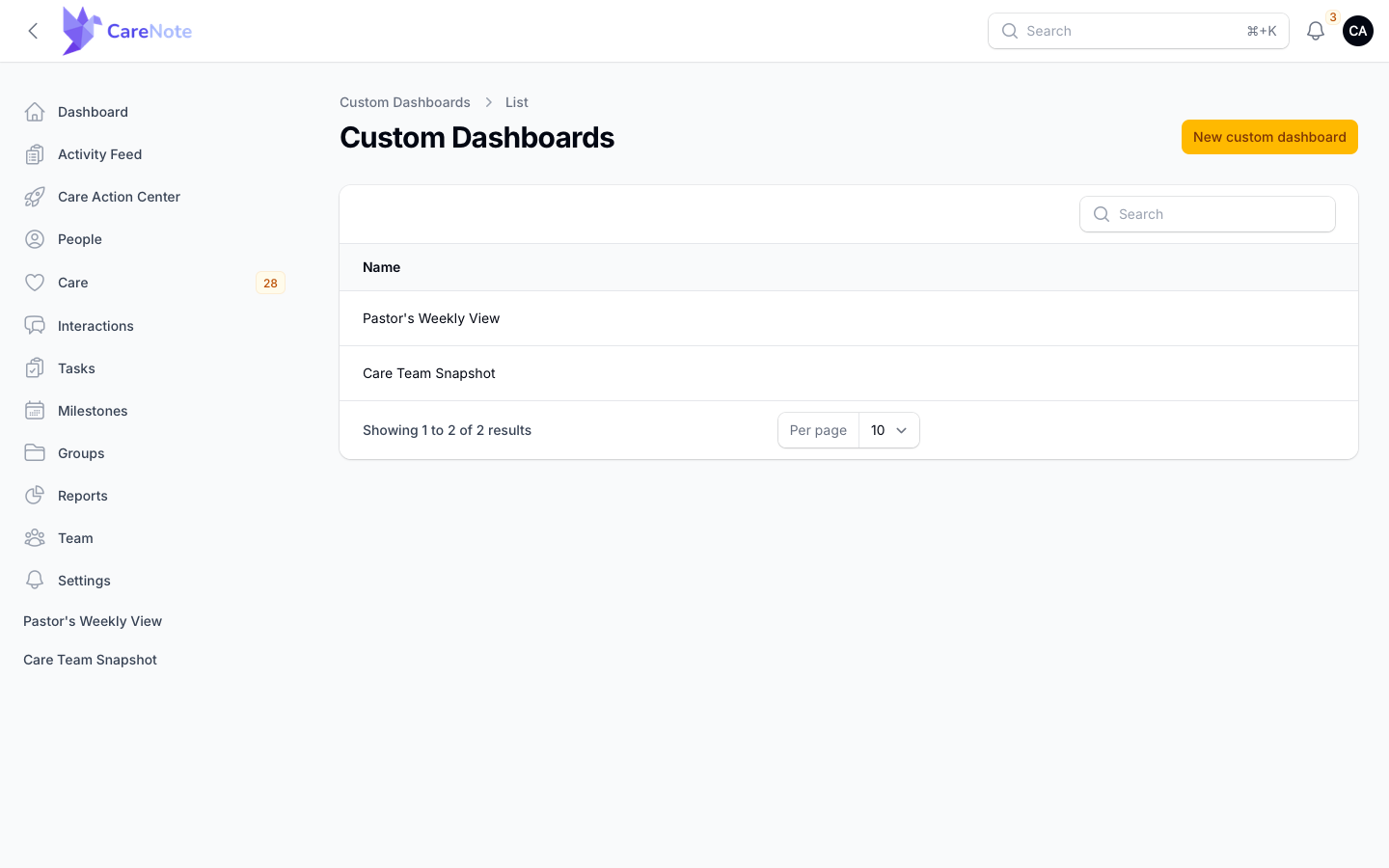Open Pastor's Weekly View sidebar link
Viewport: 1389px width, 868px height.
[x=93, y=621]
